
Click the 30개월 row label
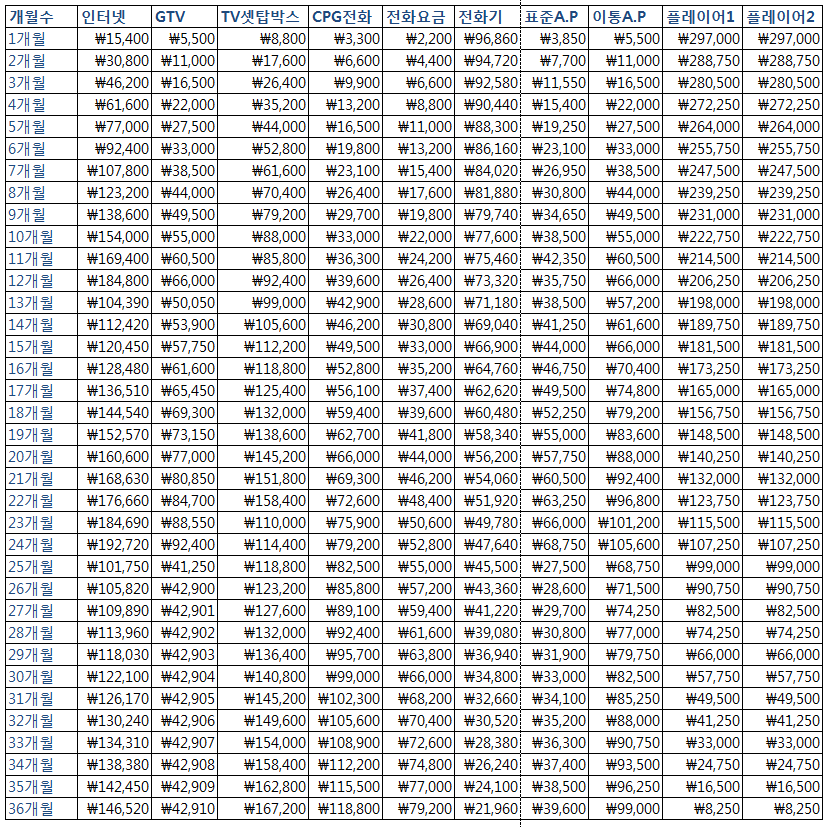(42, 677)
